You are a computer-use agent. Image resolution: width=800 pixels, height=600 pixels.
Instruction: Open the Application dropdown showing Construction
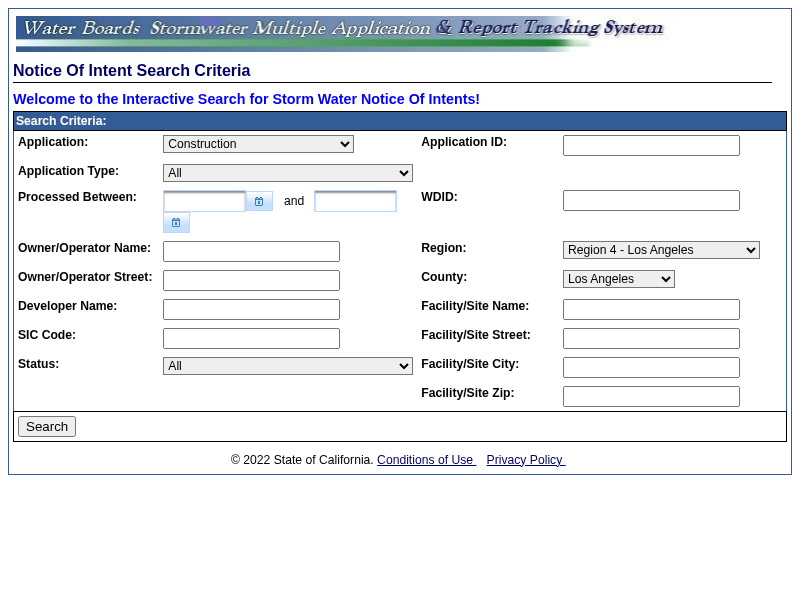258,144
